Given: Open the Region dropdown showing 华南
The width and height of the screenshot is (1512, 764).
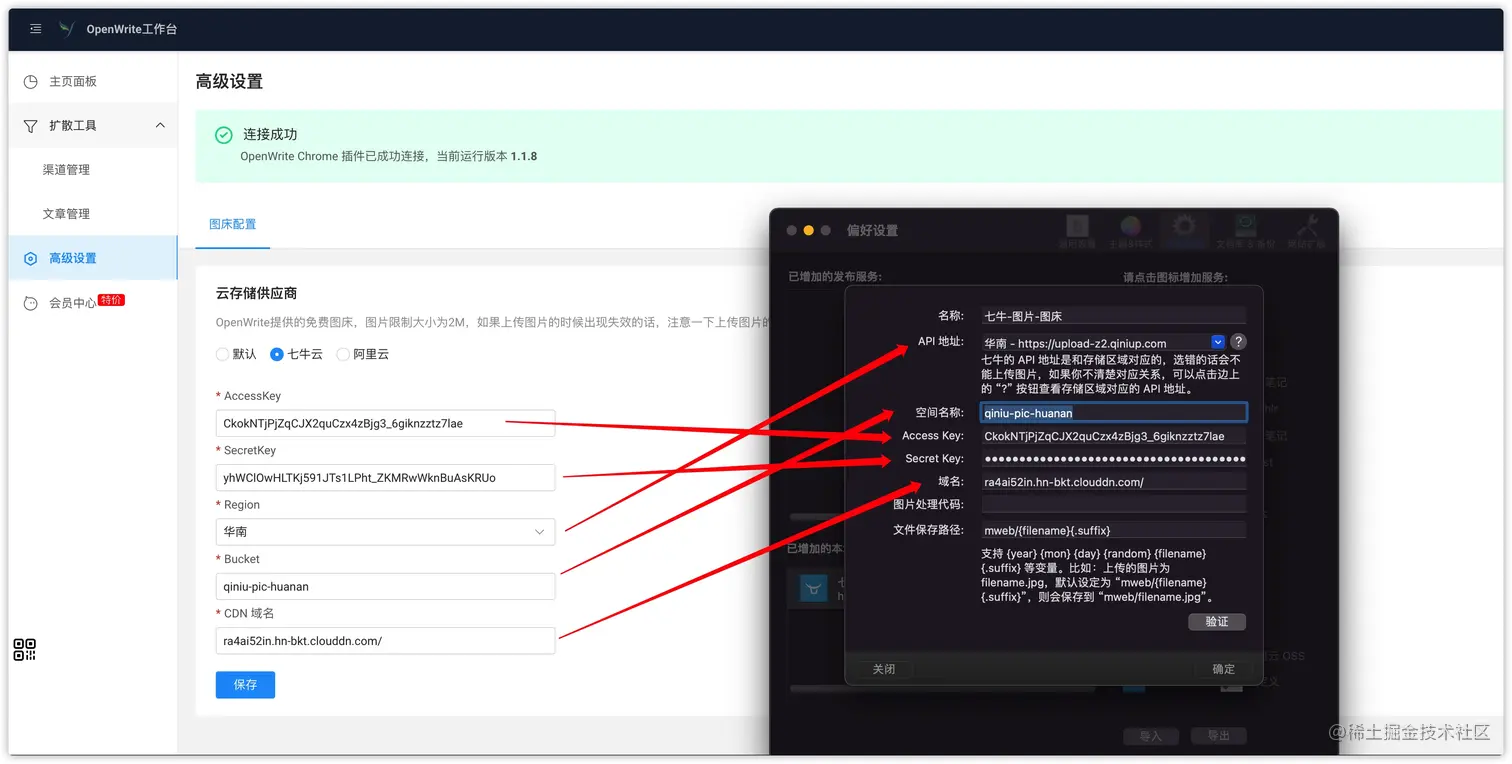Looking at the screenshot, I should tap(385, 532).
